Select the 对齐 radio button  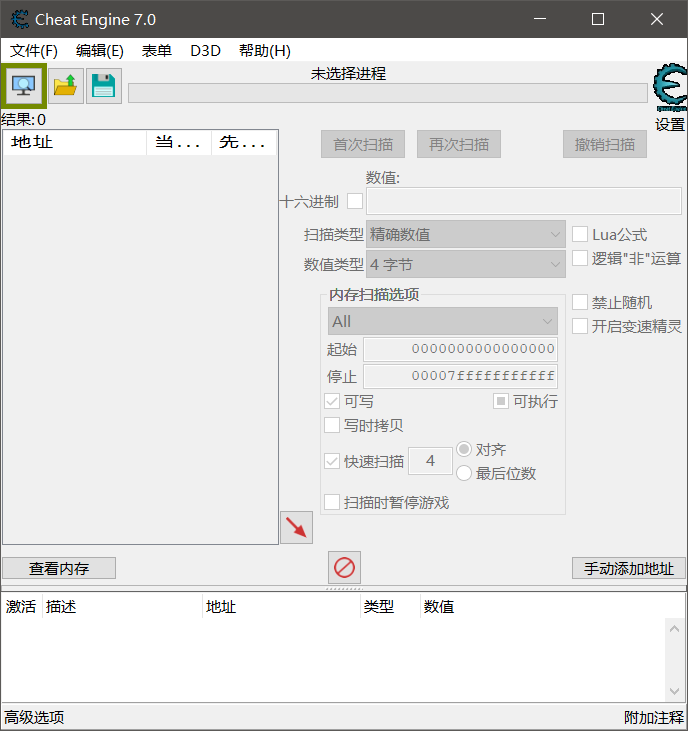click(x=464, y=449)
